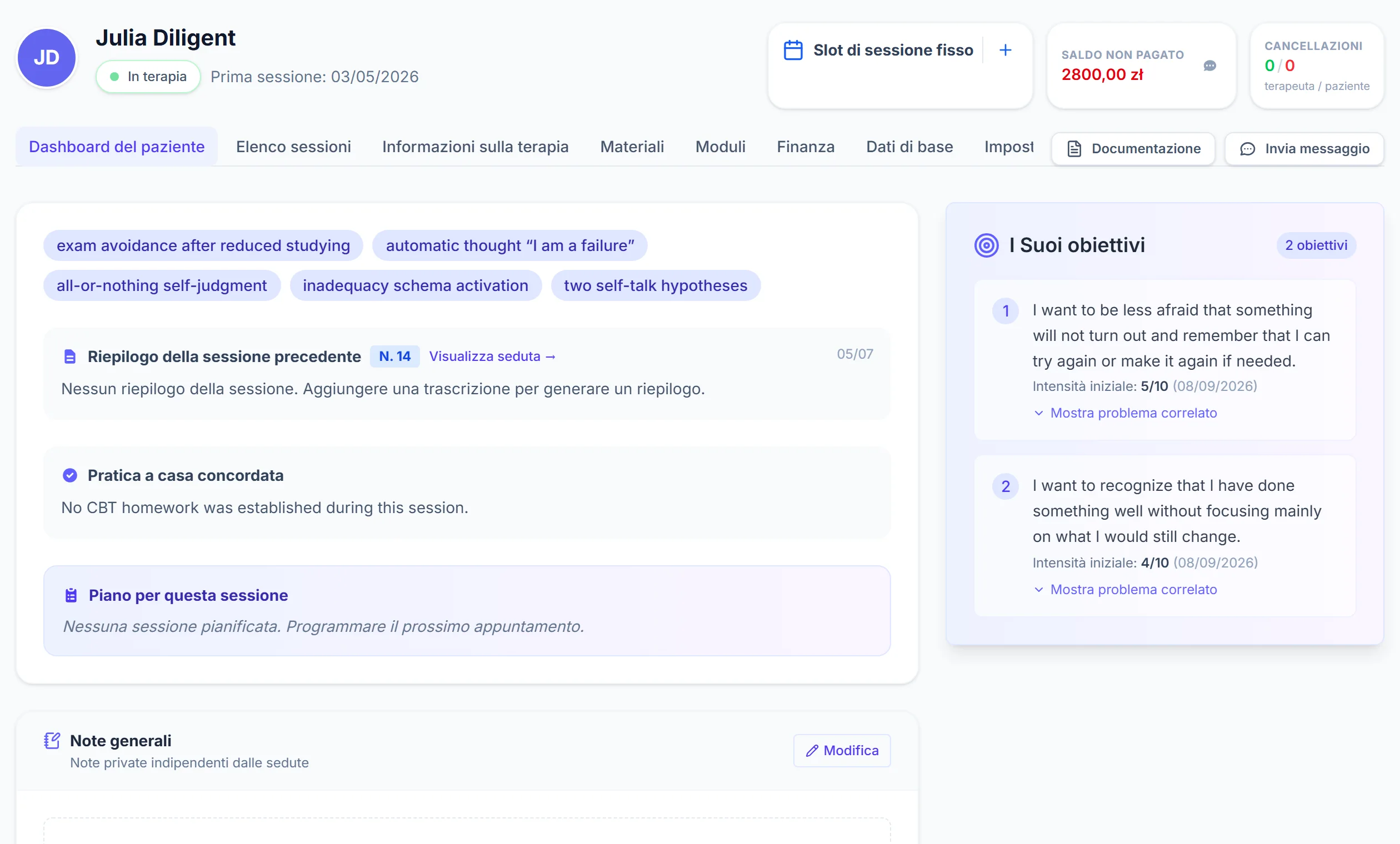Click the two self-talk hypotheses tag
1400x844 pixels.
(x=656, y=285)
